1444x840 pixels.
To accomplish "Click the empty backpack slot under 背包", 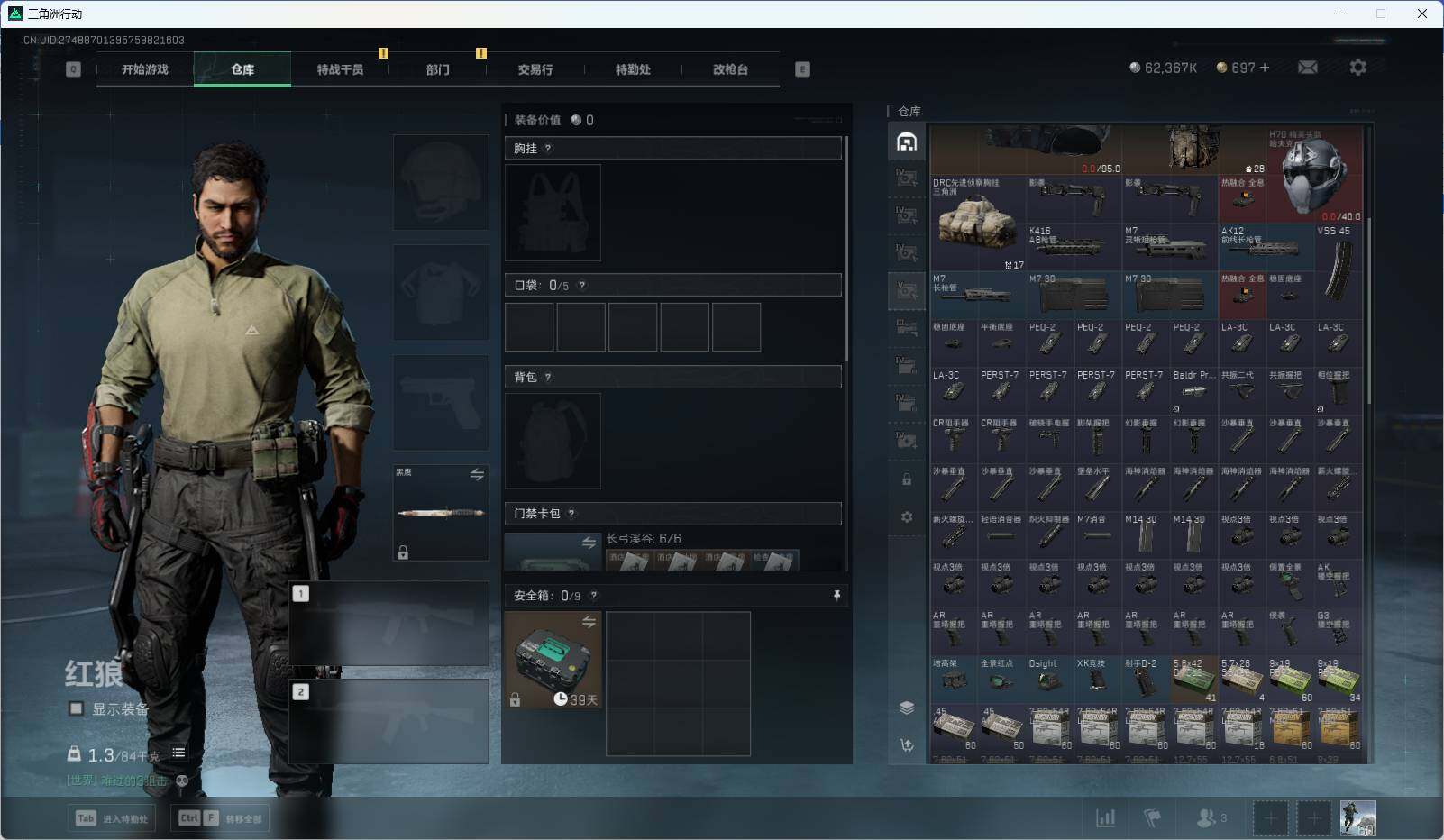I will [553, 441].
